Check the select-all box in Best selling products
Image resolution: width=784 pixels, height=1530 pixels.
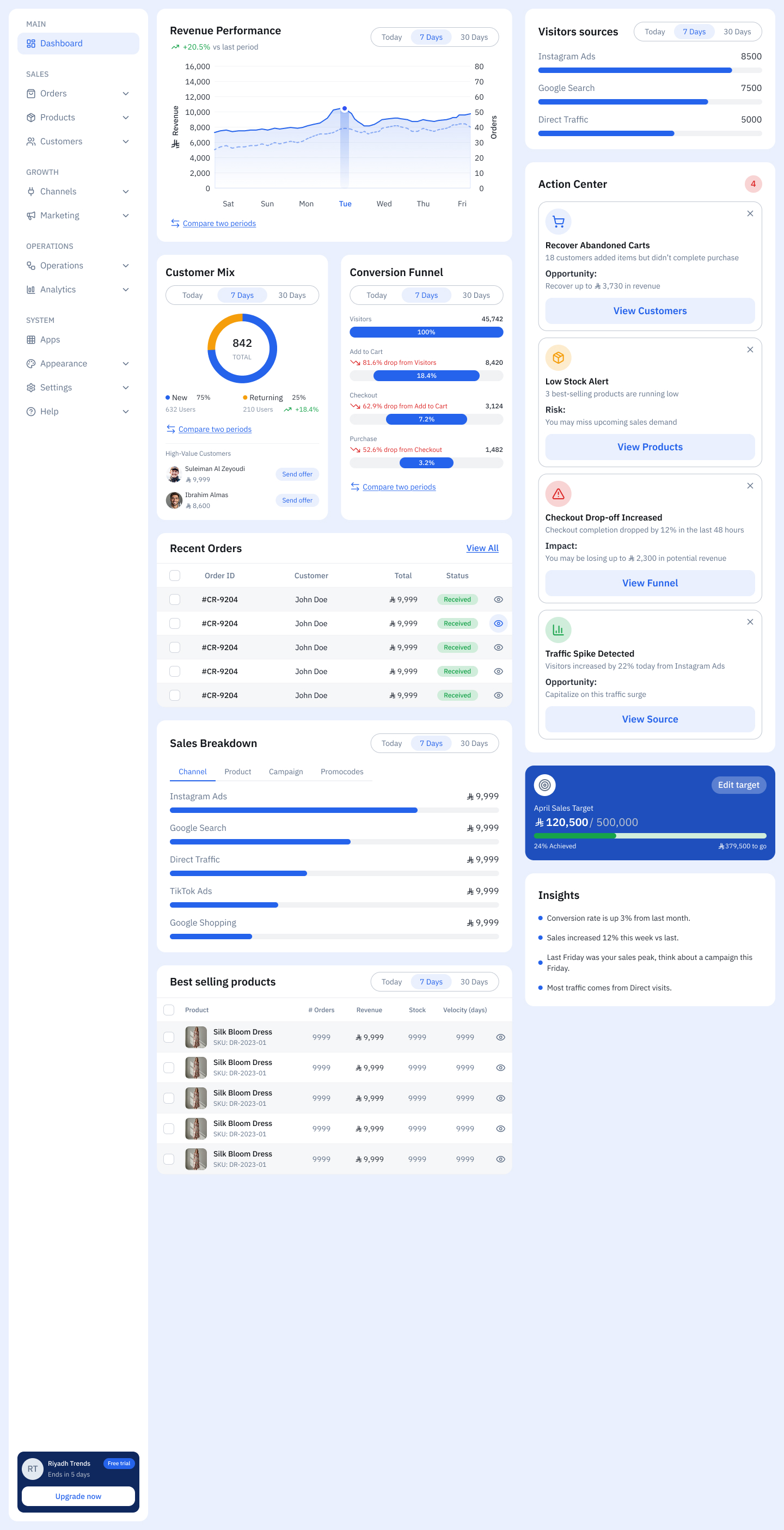tap(169, 1009)
